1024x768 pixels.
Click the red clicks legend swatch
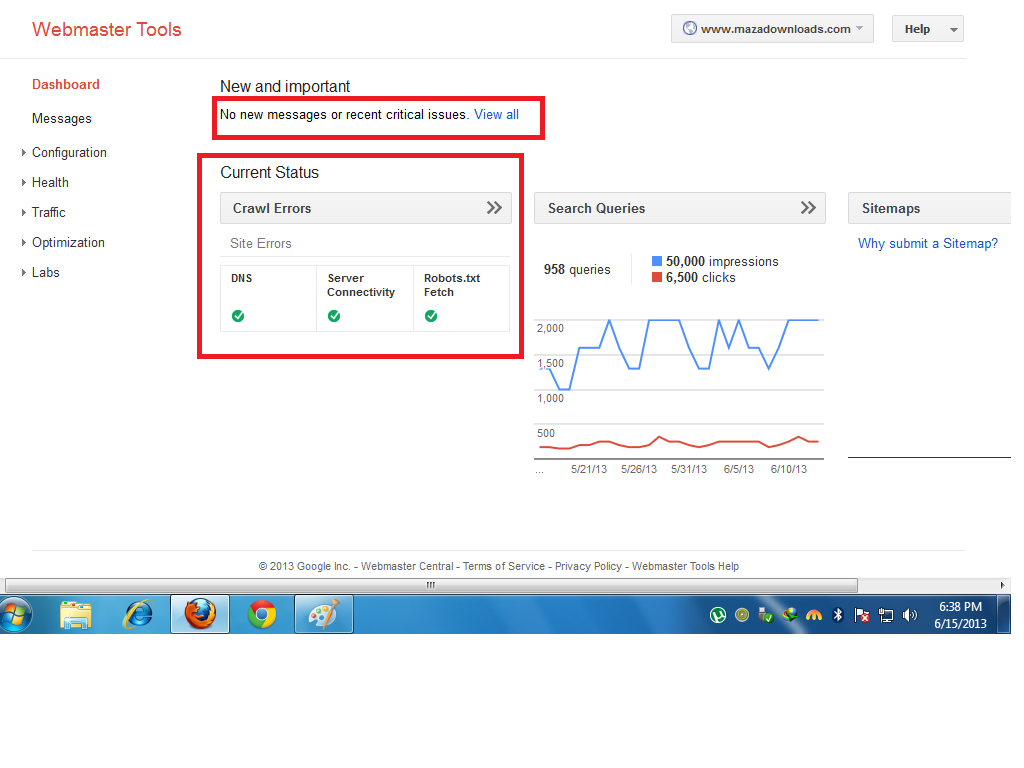click(x=657, y=278)
